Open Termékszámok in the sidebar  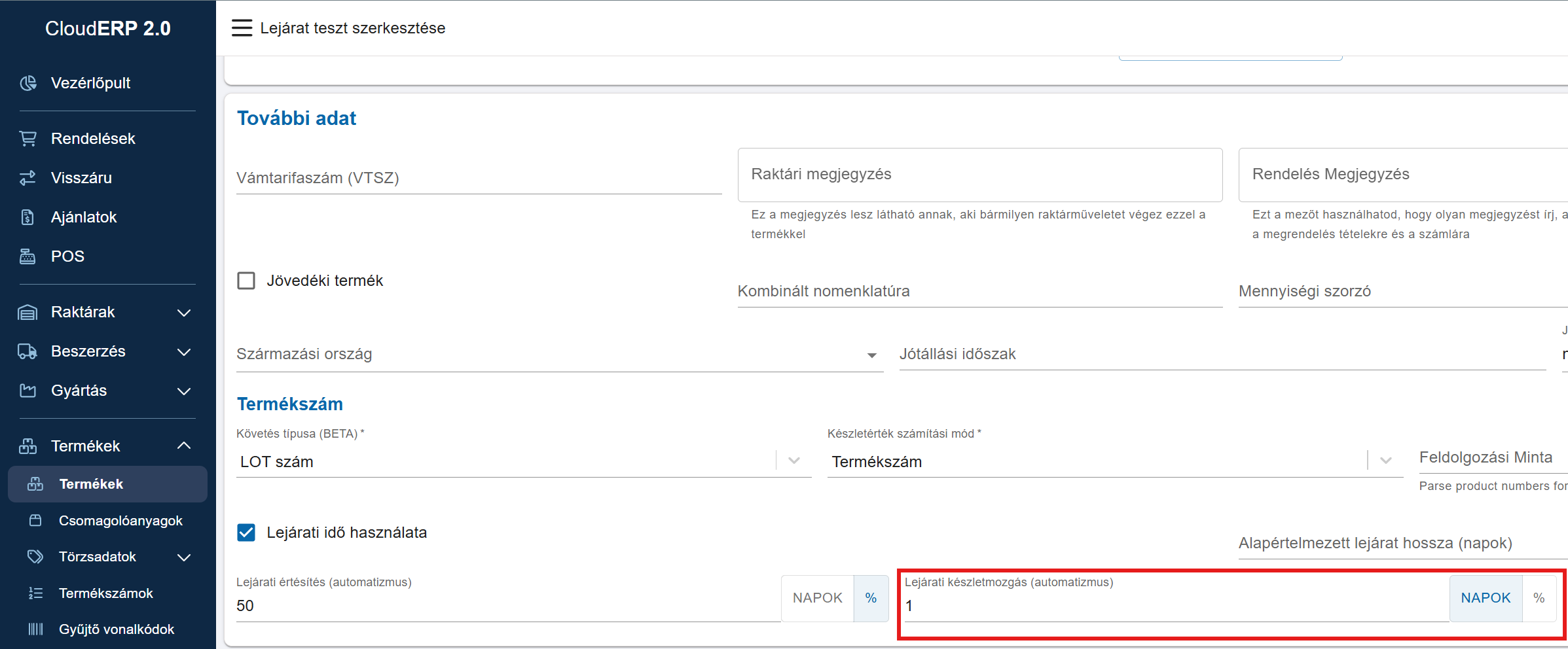pos(106,593)
